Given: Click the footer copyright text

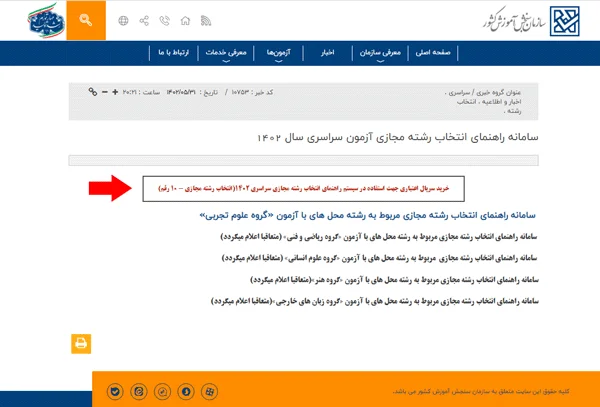Looking at the screenshot, I should (x=481, y=391).
